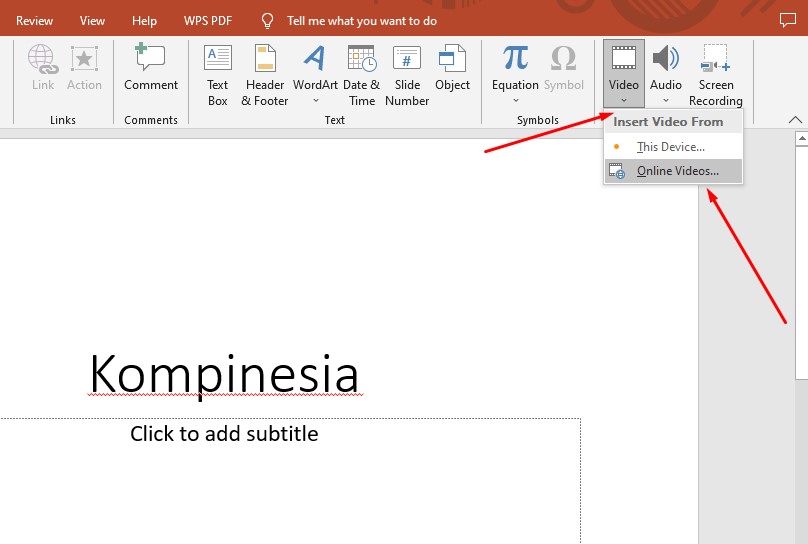
Task: Expand the WordArt styles dropdown
Action: click(x=315, y=100)
